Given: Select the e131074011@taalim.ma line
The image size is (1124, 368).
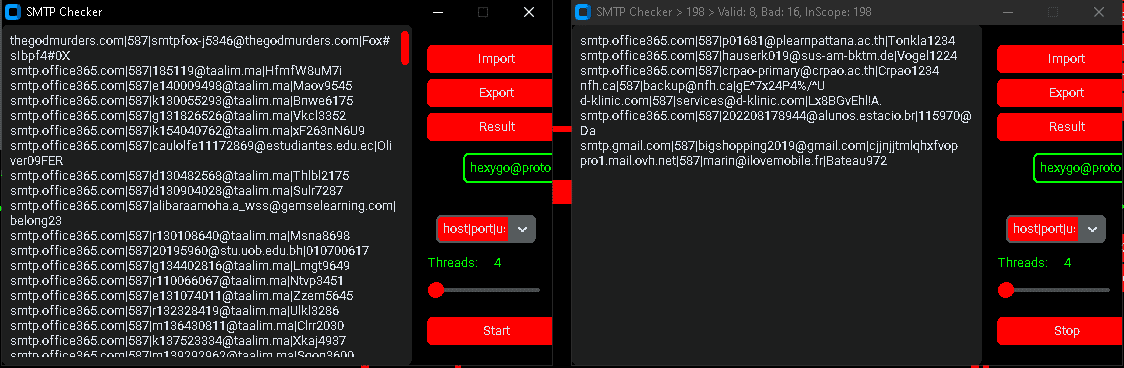Looking at the screenshot, I should point(181,296).
